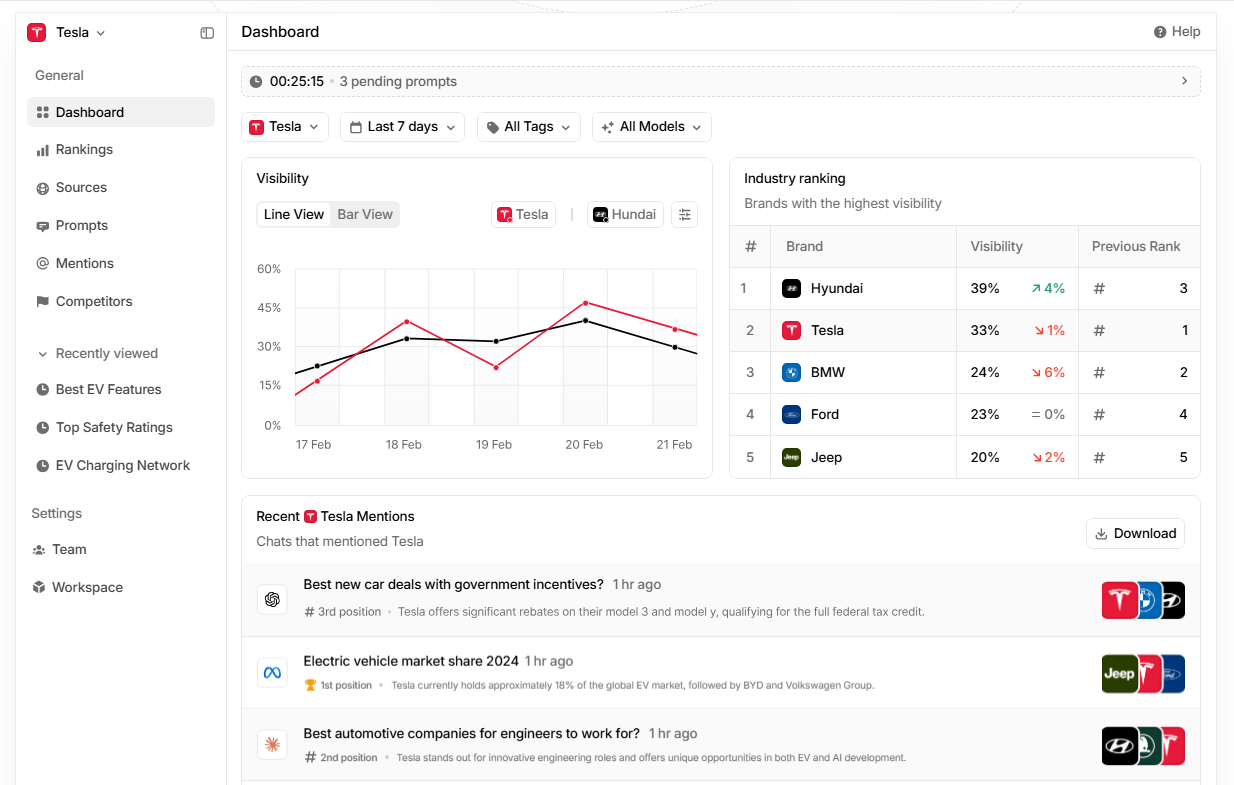Viewport: 1234px width, 785px height.
Task: Click the Tesla logo in ranking table
Action: [x=791, y=331]
